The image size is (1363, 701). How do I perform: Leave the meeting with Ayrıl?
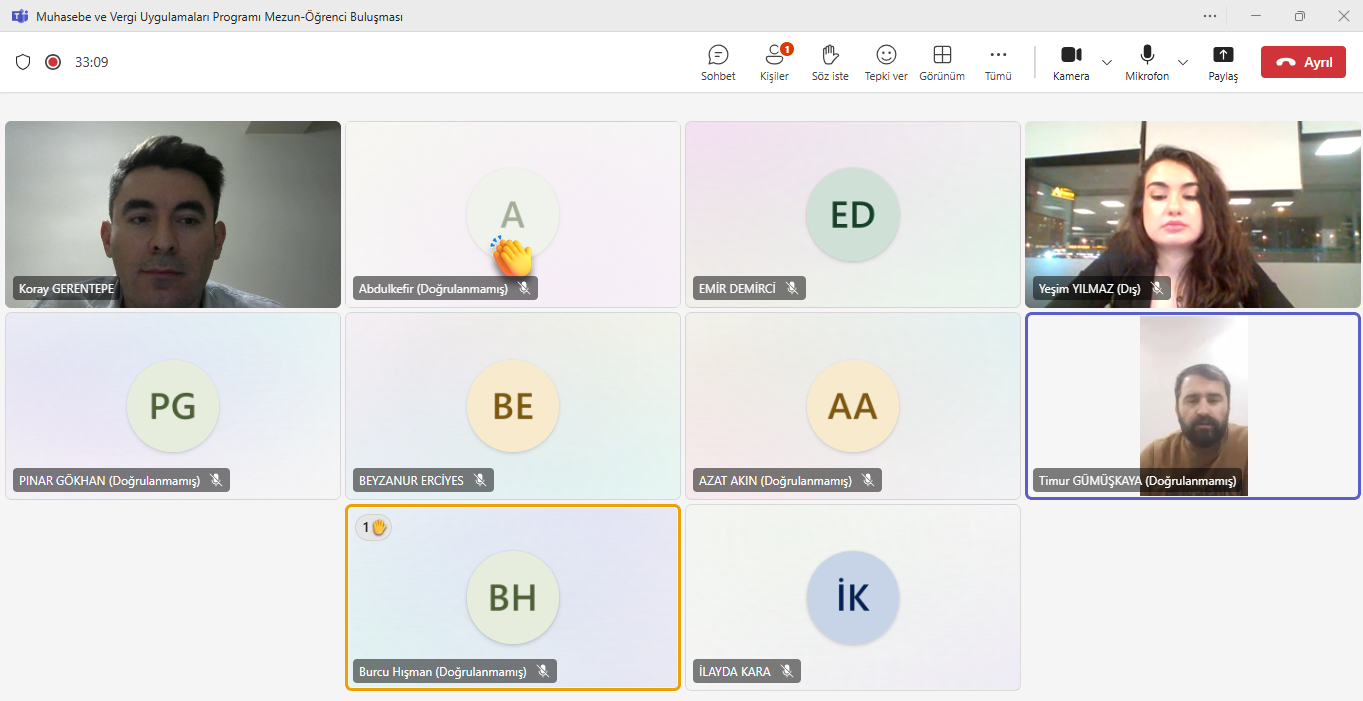click(x=1303, y=62)
